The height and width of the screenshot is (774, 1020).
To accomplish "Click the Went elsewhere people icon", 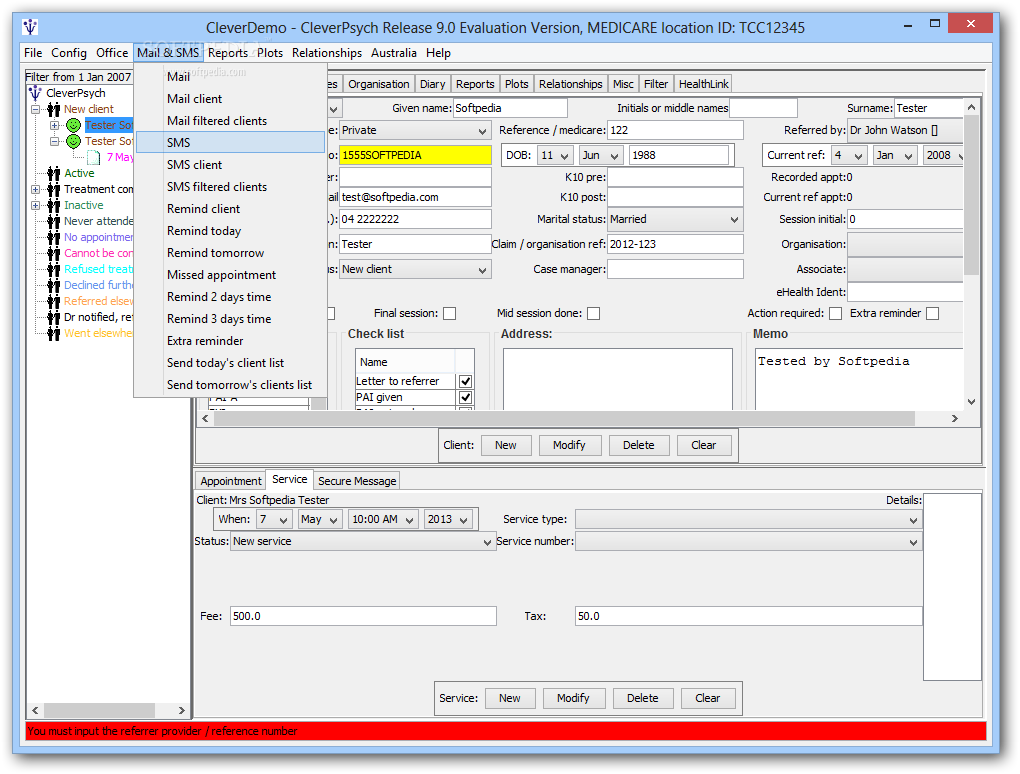I will [x=54, y=333].
